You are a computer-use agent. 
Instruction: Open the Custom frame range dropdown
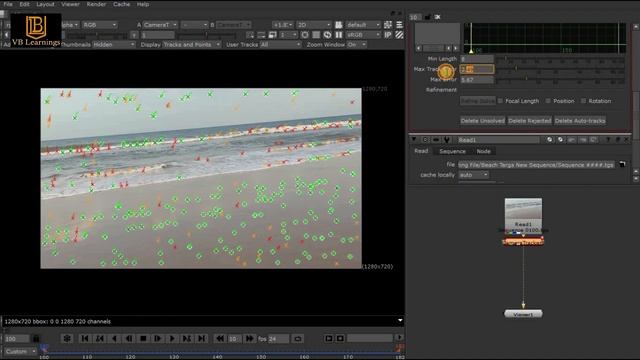coord(21,351)
